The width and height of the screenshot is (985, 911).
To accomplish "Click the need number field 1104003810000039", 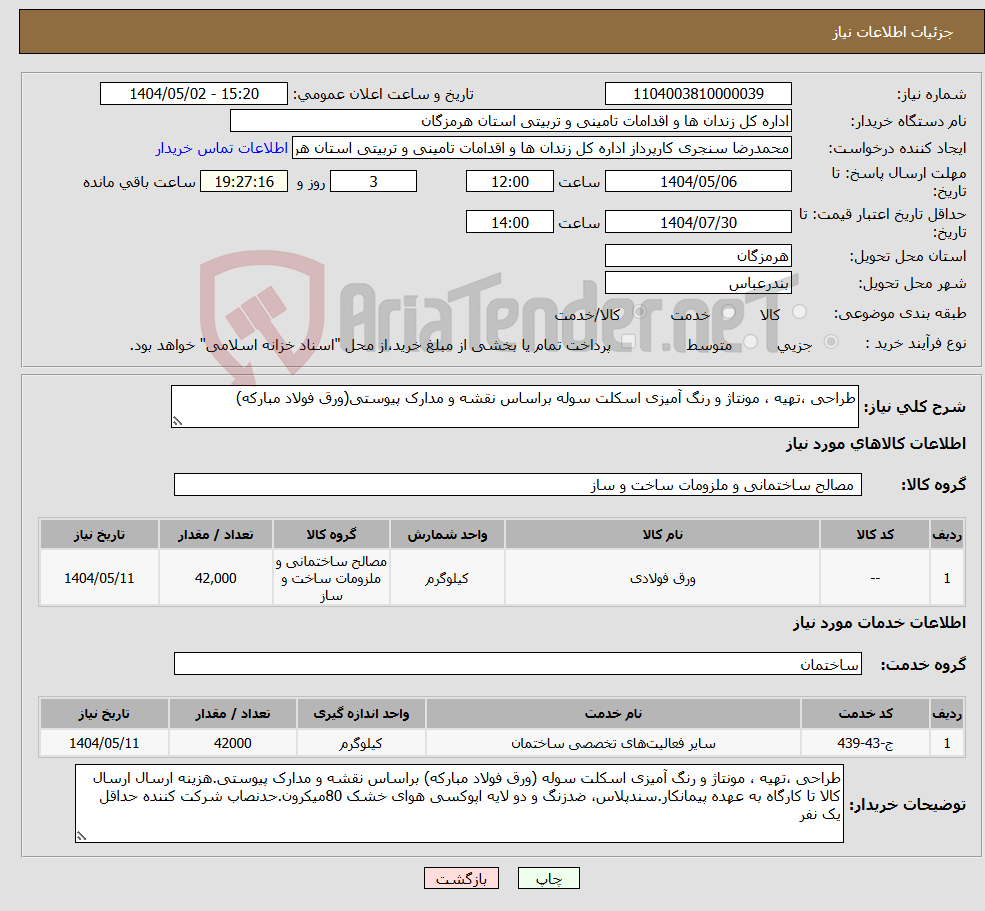I will (x=698, y=93).
